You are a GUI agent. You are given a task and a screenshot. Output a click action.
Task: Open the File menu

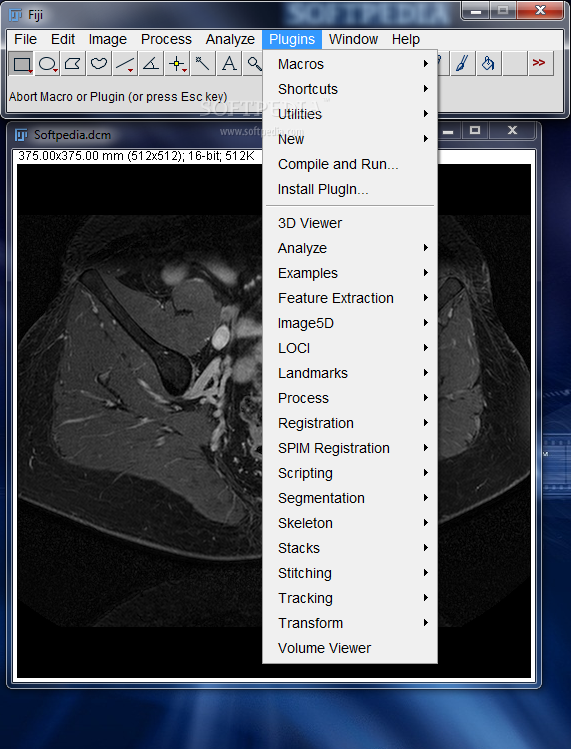25,39
